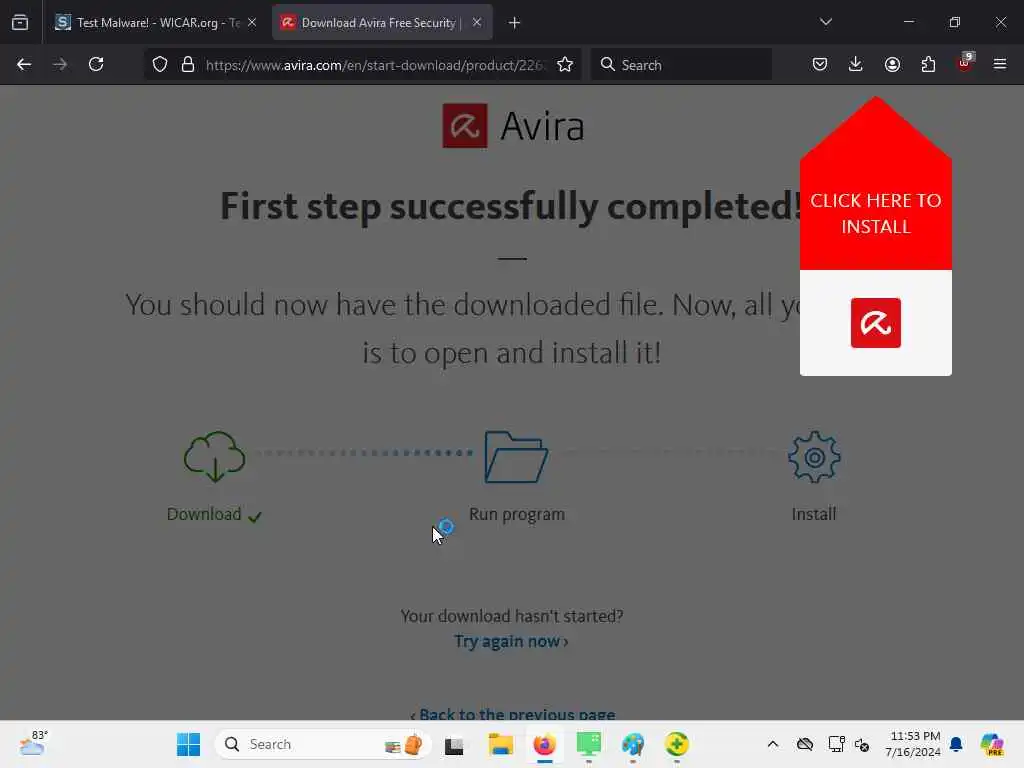Select the Download Avira Free Security tab
This screenshot has width=1024, height=768.
(x=381, y=22)
